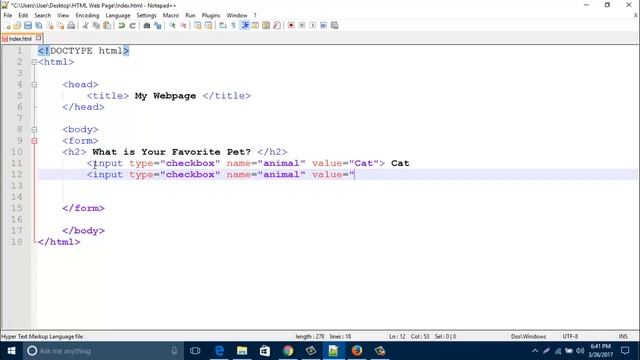Start macro recording with red record icon
The width and height of the screenshot is (640, 360).
(x=291, y=26)
